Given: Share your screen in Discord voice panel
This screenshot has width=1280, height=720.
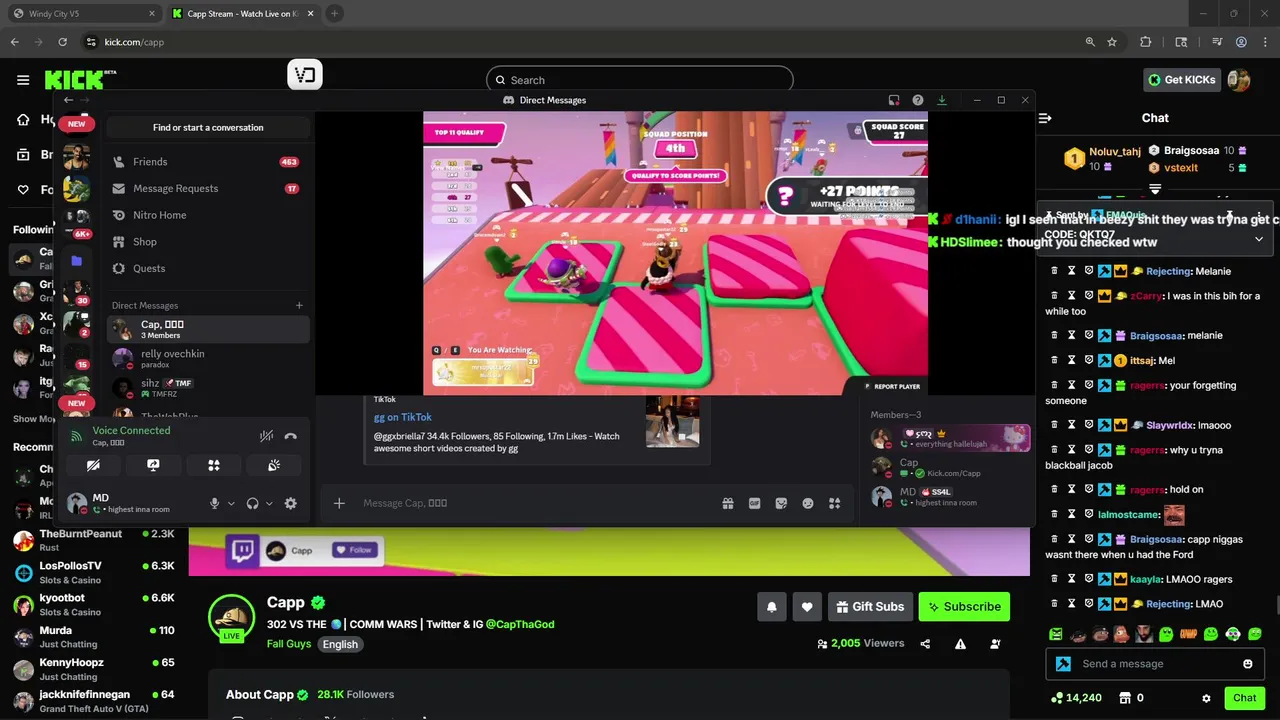Looking at the screenshot, I should tap(153, 465).
